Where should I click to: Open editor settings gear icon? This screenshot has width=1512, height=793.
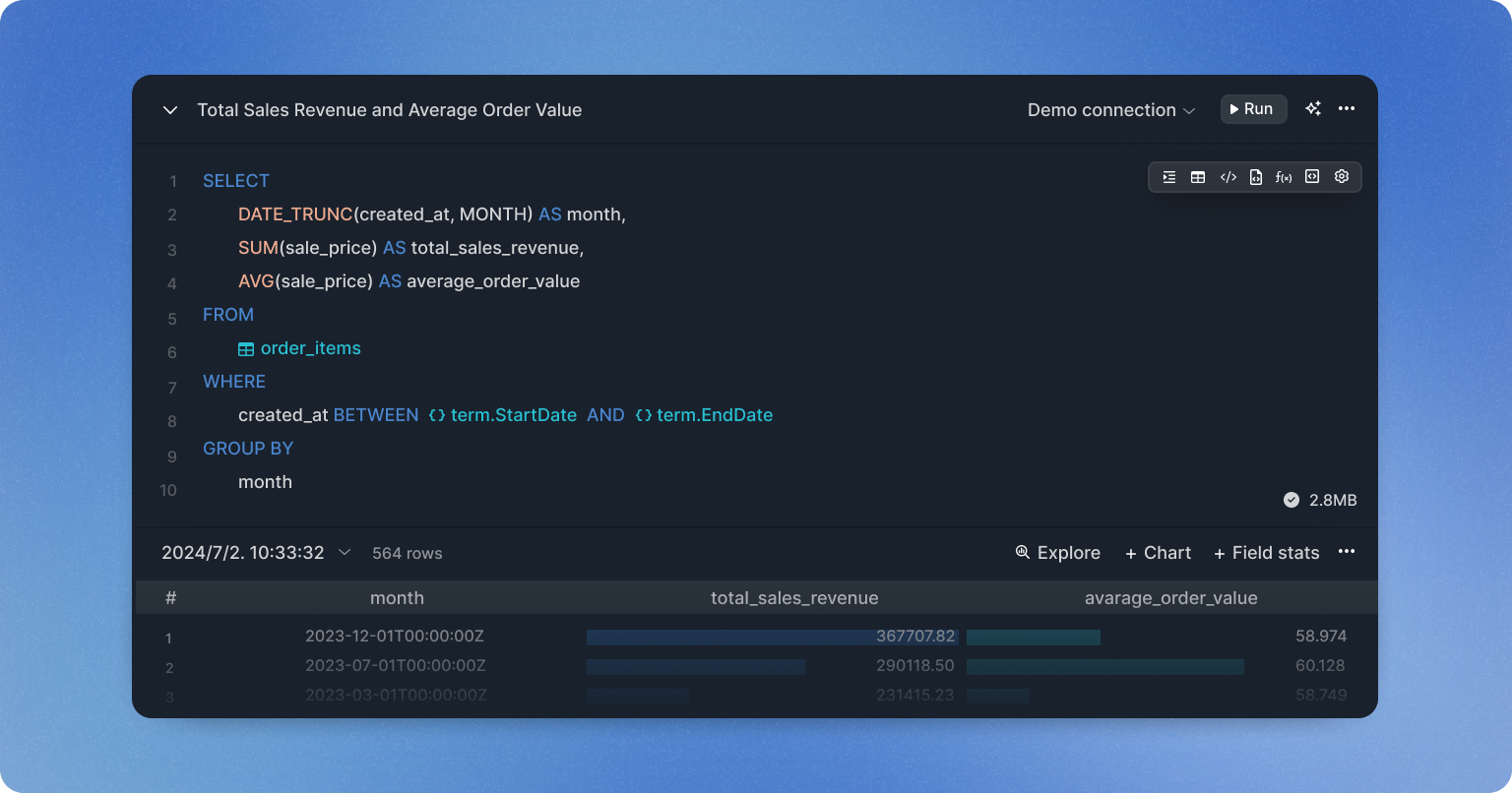[x=1341, y=177]
